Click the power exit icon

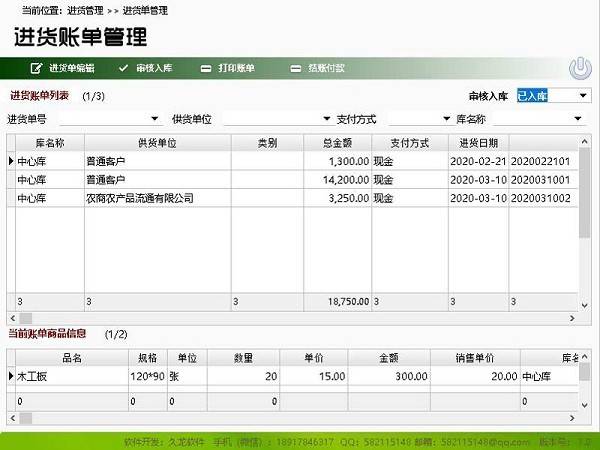580,68
